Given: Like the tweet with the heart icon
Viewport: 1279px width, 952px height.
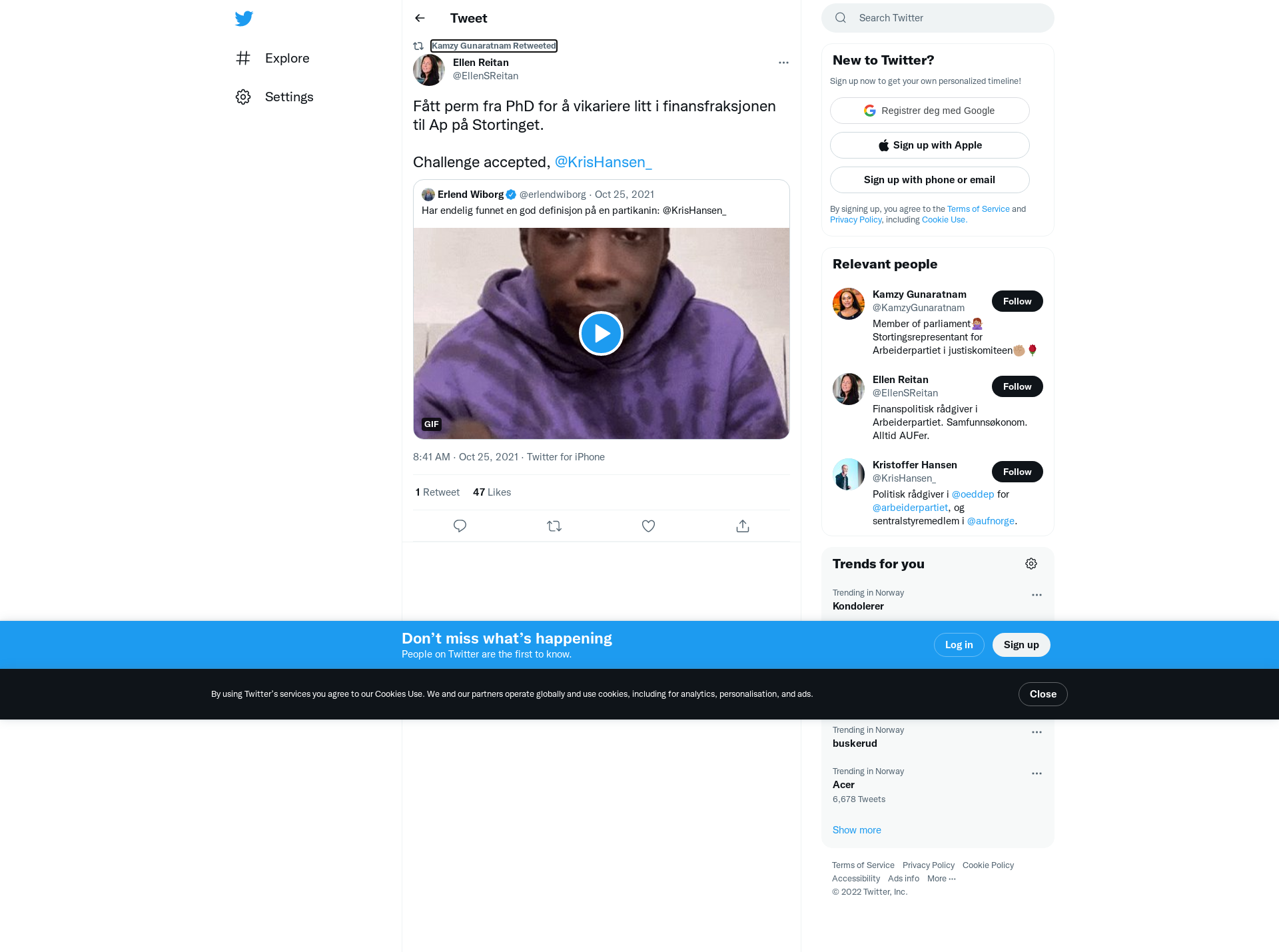Looking at the screenshot, I should (x=648, y=526).
